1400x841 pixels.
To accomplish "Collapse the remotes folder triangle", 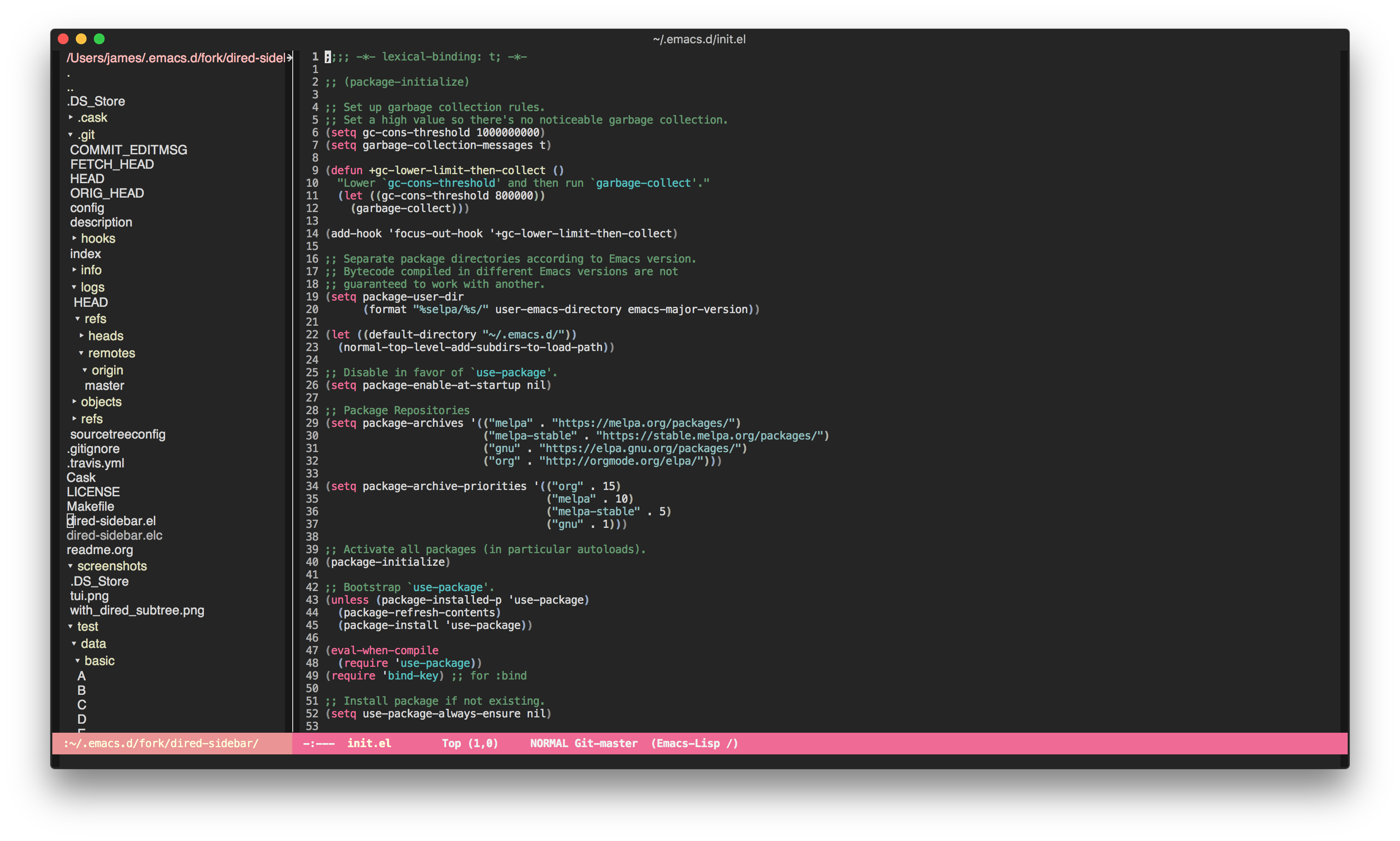I will pyautogui.click(x=82, y=353).
